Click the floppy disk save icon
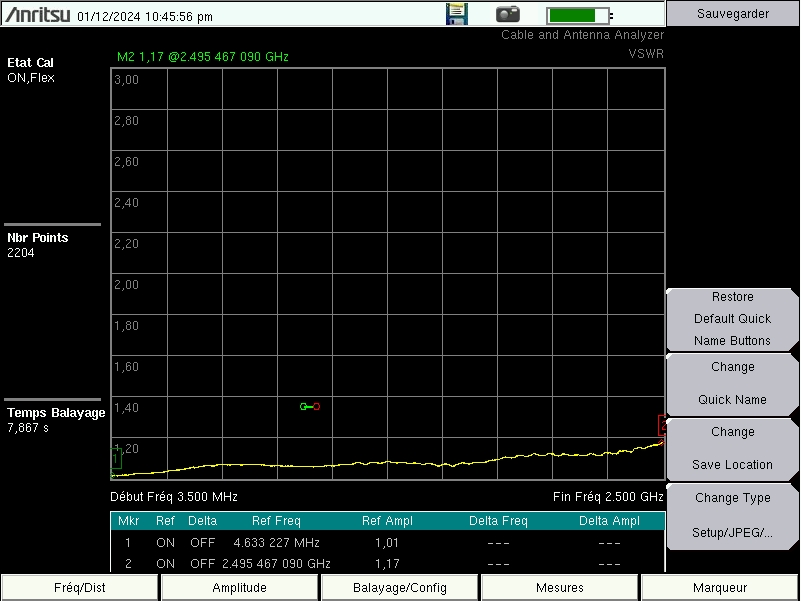This screenshot has width=801, height=601. click(x=457, y=14)
